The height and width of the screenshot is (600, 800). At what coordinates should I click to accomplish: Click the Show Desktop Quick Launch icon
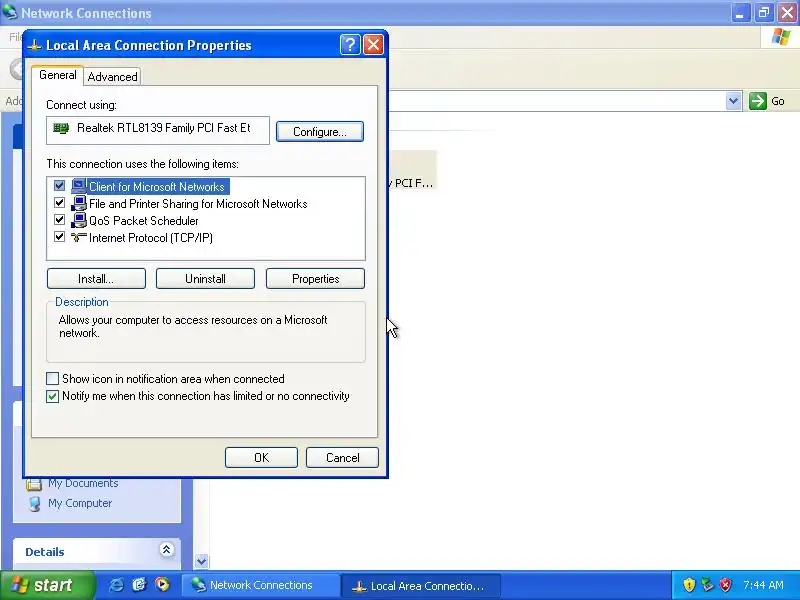pos(139,585)
